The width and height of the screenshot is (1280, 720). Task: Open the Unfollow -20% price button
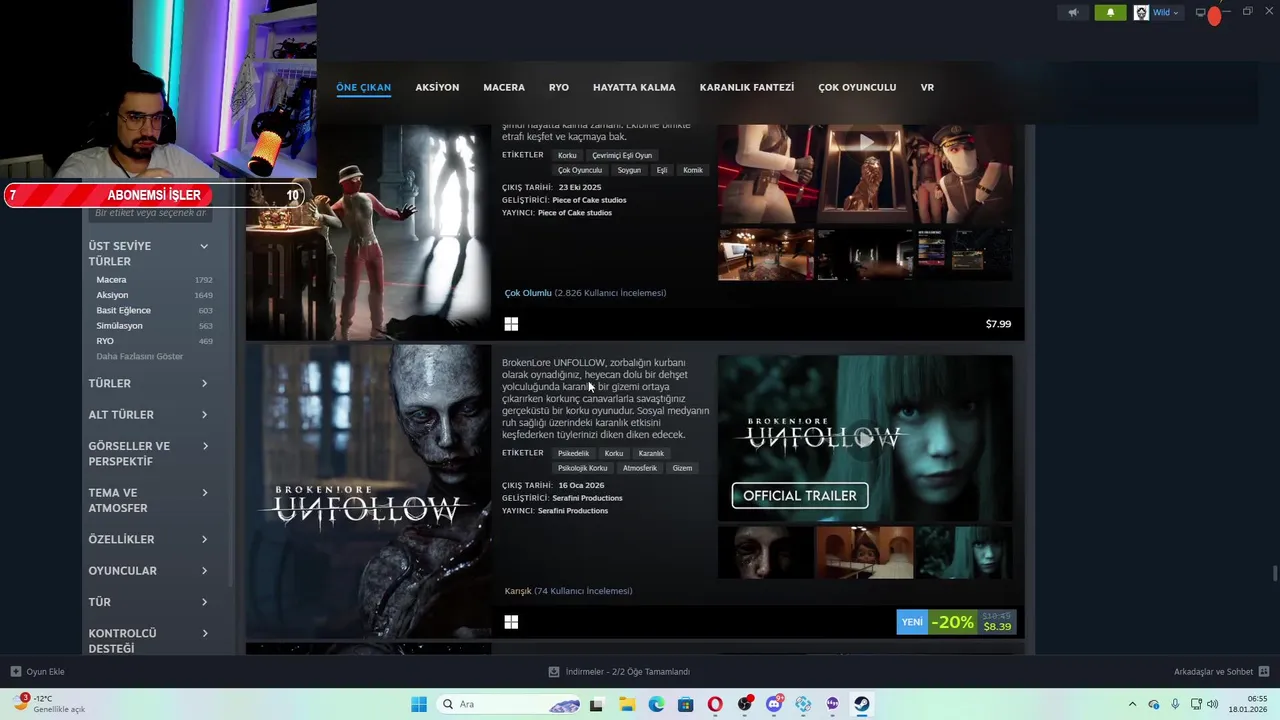point(956,622)
